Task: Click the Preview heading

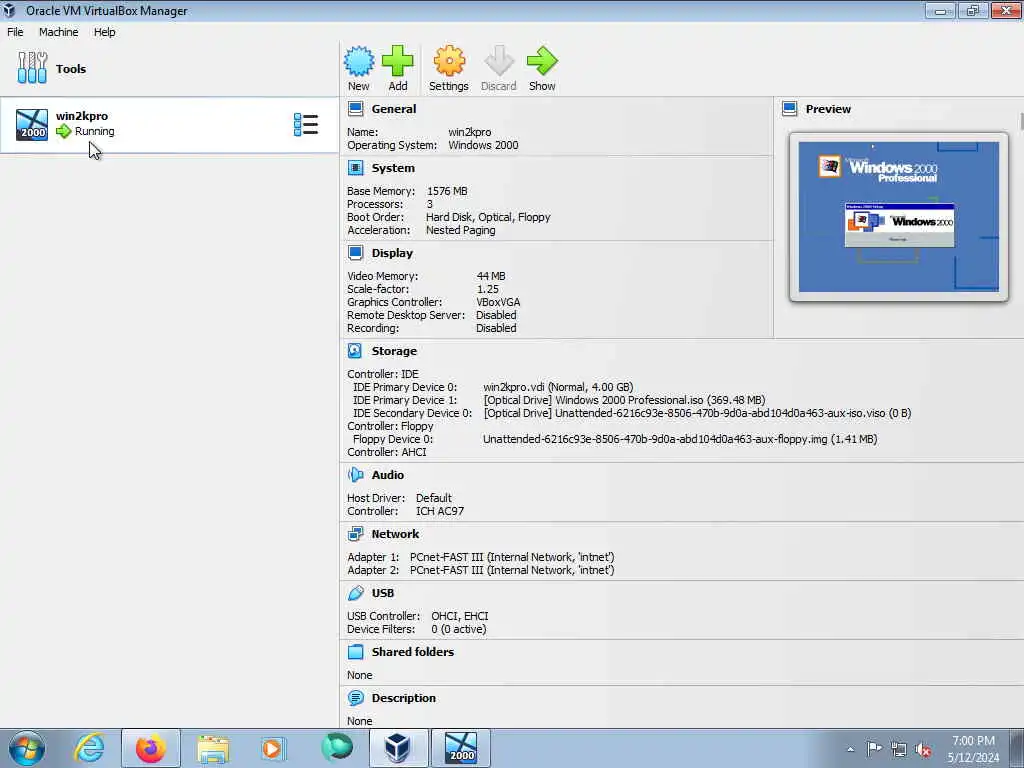Action: (x=828, y=109)
